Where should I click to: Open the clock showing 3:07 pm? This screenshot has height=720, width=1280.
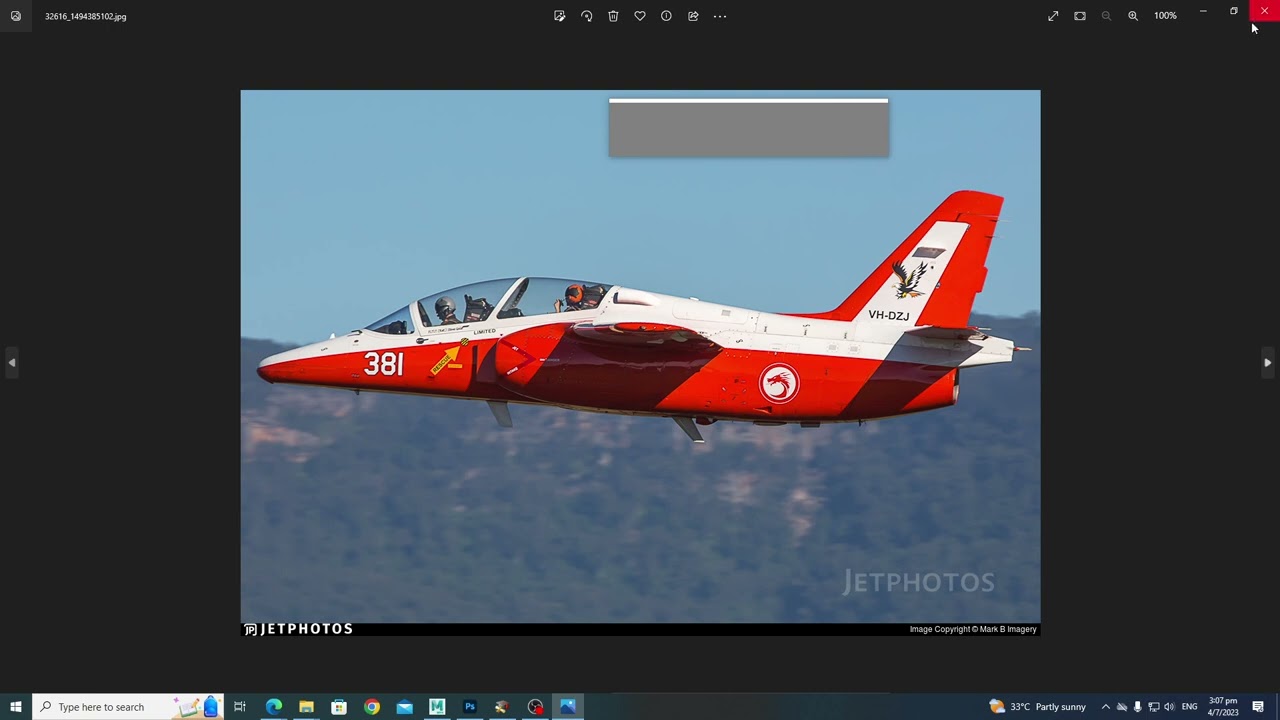(1223, 707)
